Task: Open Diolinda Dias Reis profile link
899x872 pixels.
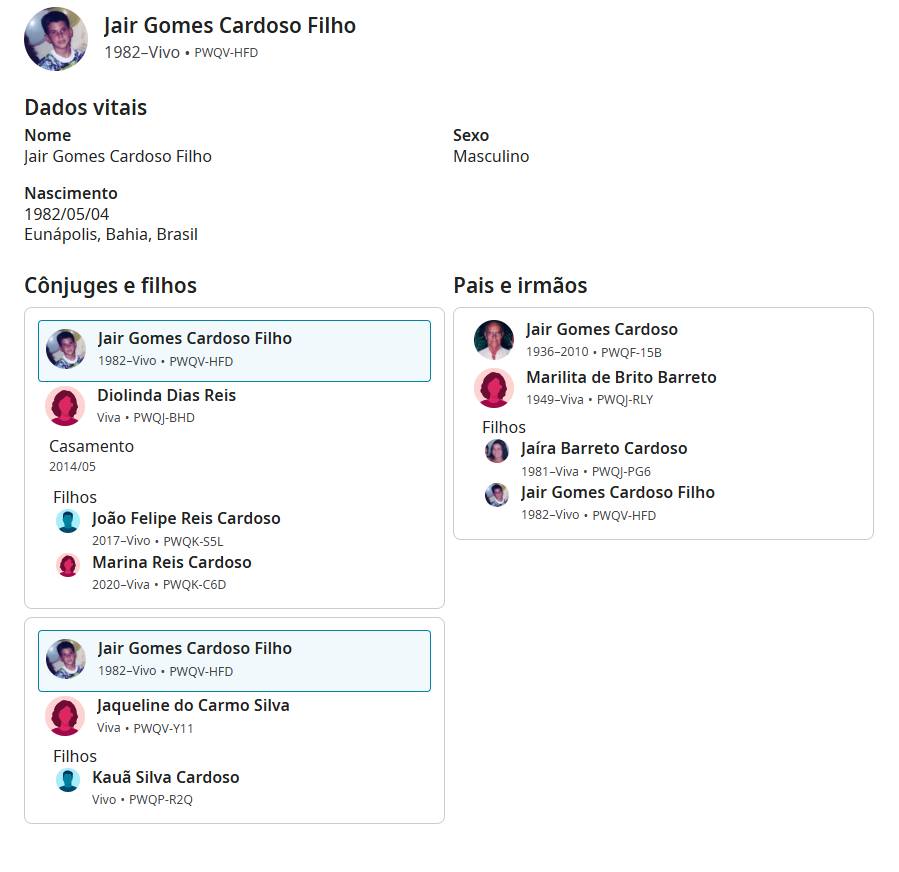Action: pyautogui.click(x=166, y=395)
